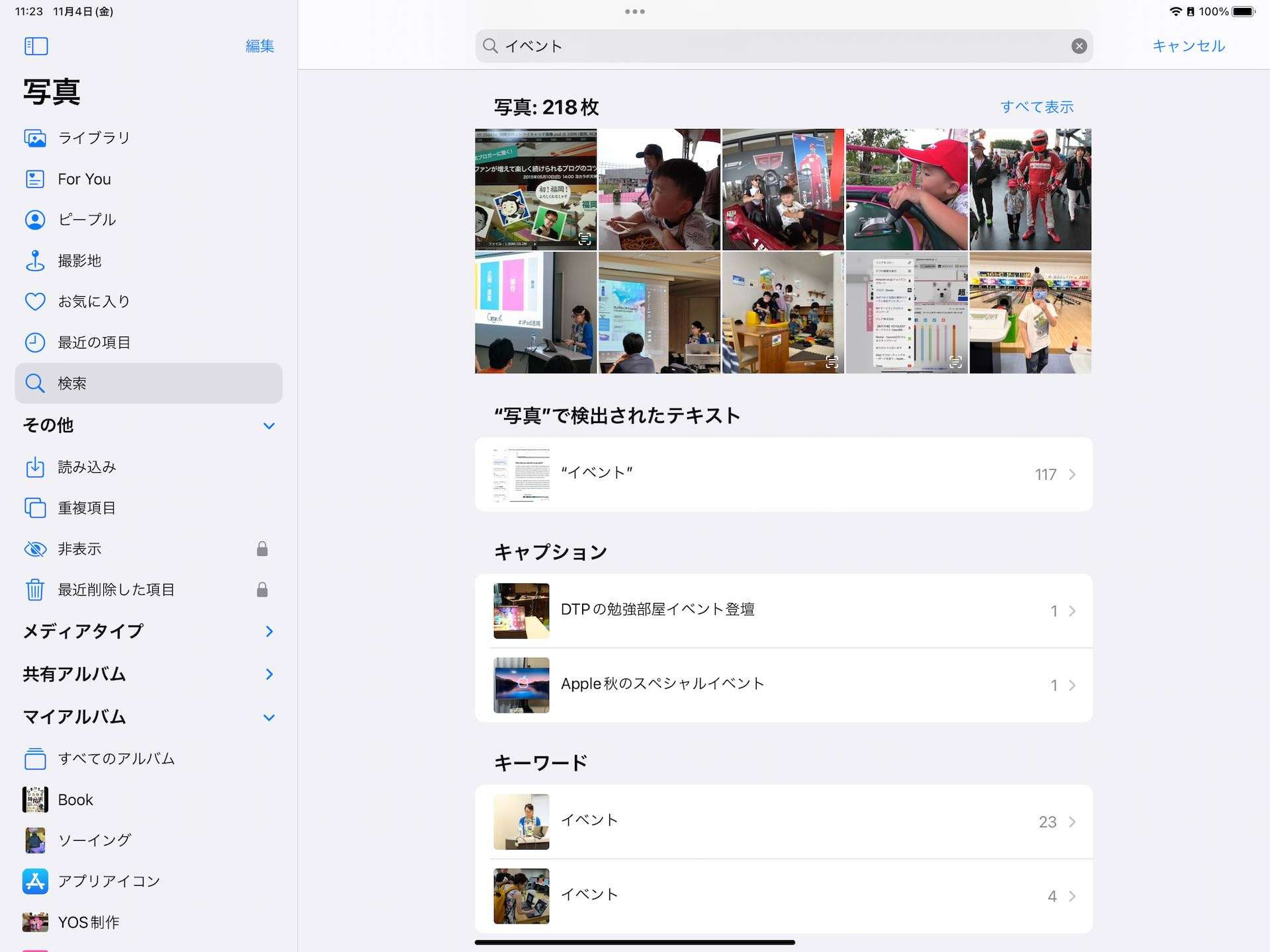This screenshot has width=1270, height=952.
Task: Open the racing car seat photo thumbnail
Action: tap(783, 189)
